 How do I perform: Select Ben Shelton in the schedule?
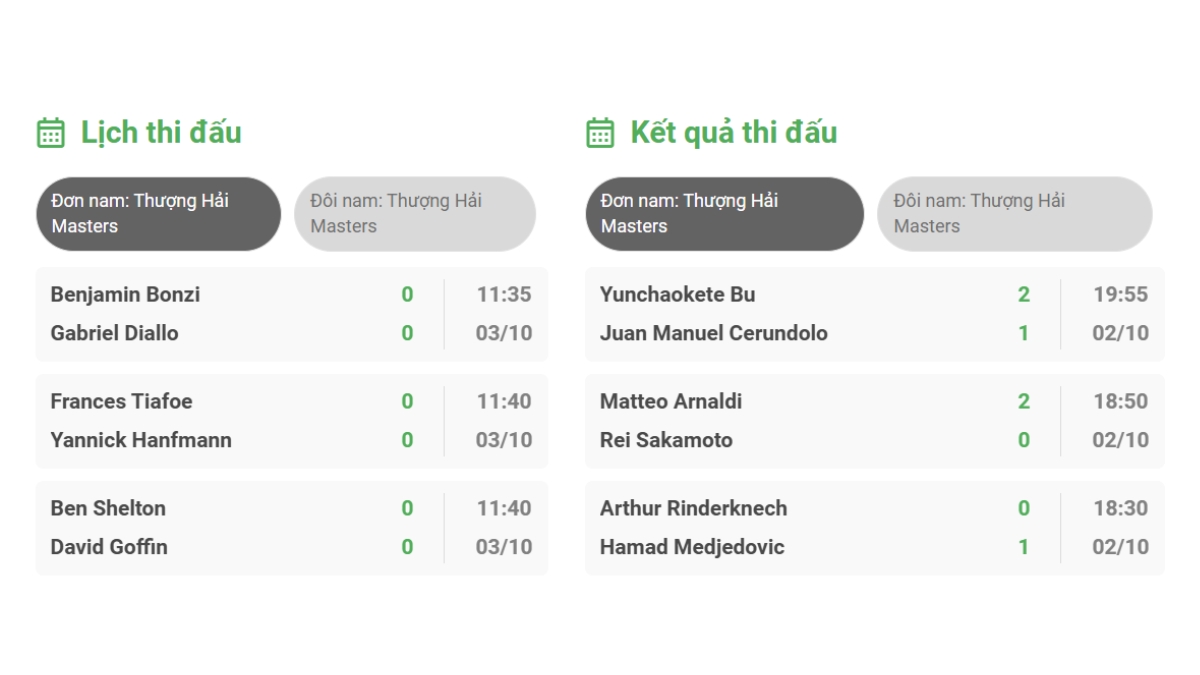(x=108, y=508)
